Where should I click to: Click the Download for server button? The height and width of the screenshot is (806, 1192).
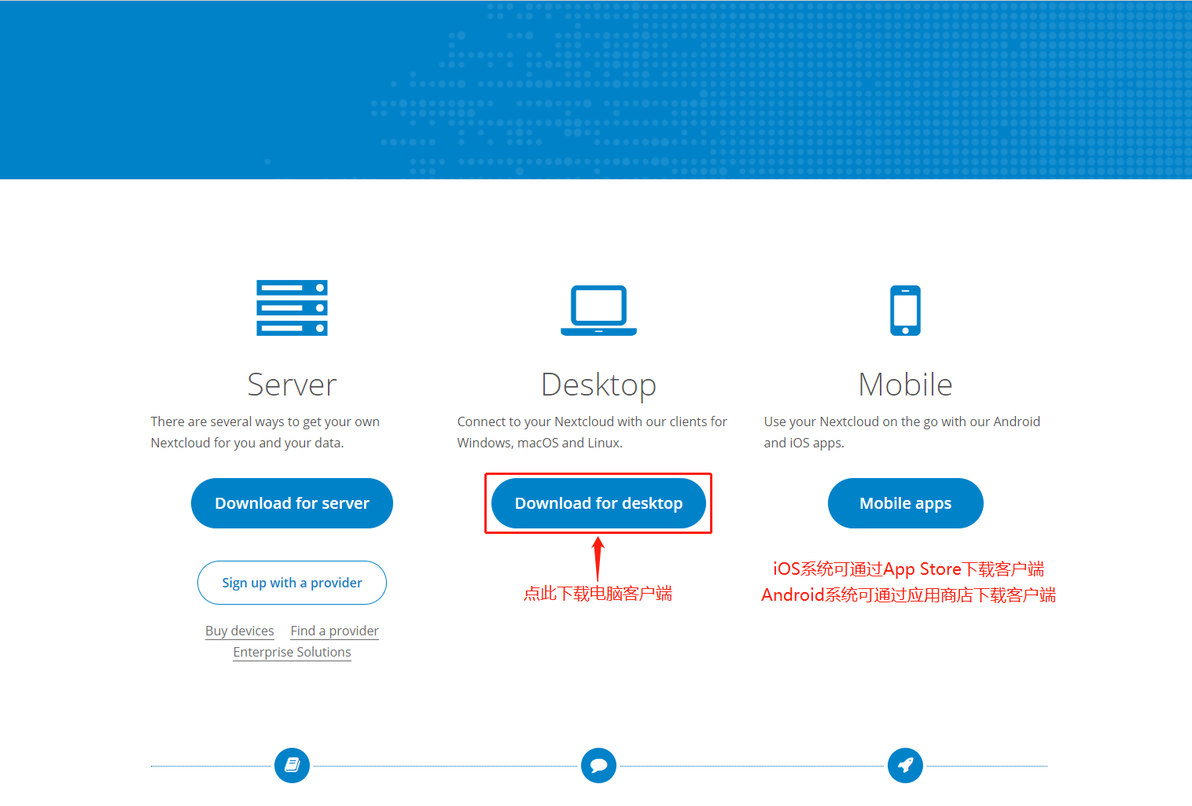[292, 503]
